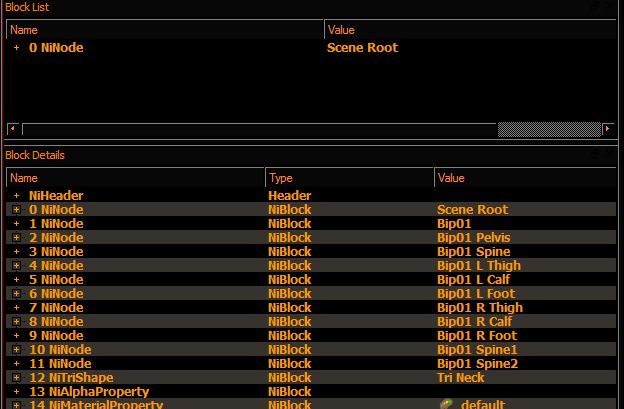Click the Value column header in Block Details
624x409 pixels.
pyautogui.click(x=525, y=178)
